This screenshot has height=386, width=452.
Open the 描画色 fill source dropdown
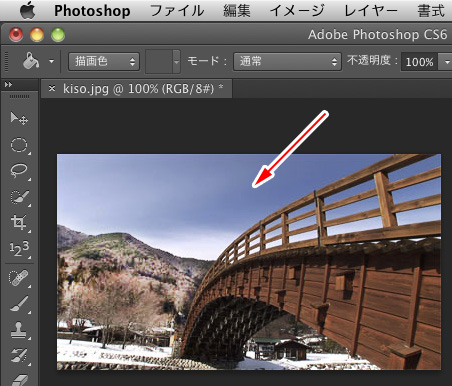104,61
